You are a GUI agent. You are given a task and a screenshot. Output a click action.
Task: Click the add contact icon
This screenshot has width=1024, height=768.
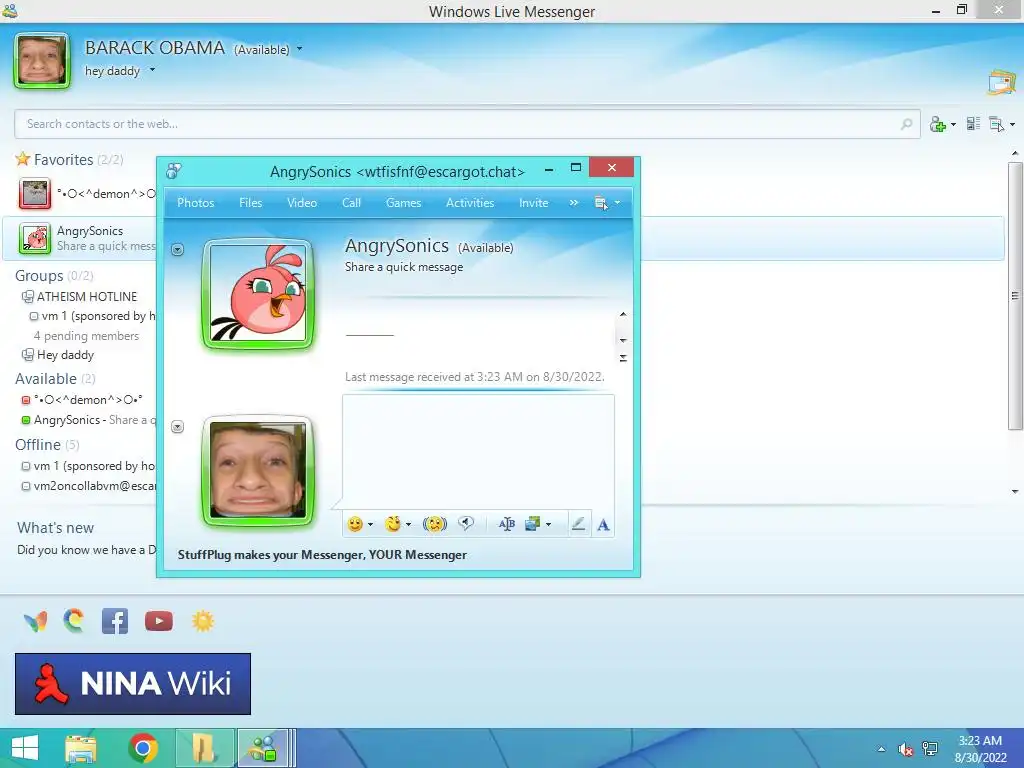[x=938, y=124]
